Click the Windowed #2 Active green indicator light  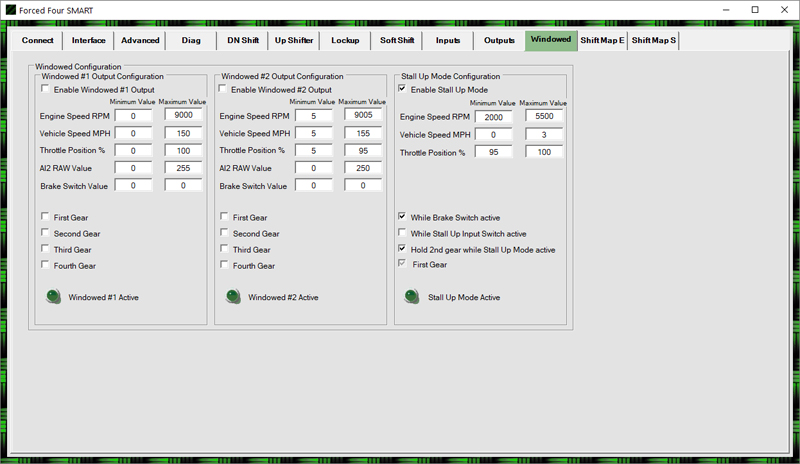point(232,297)
